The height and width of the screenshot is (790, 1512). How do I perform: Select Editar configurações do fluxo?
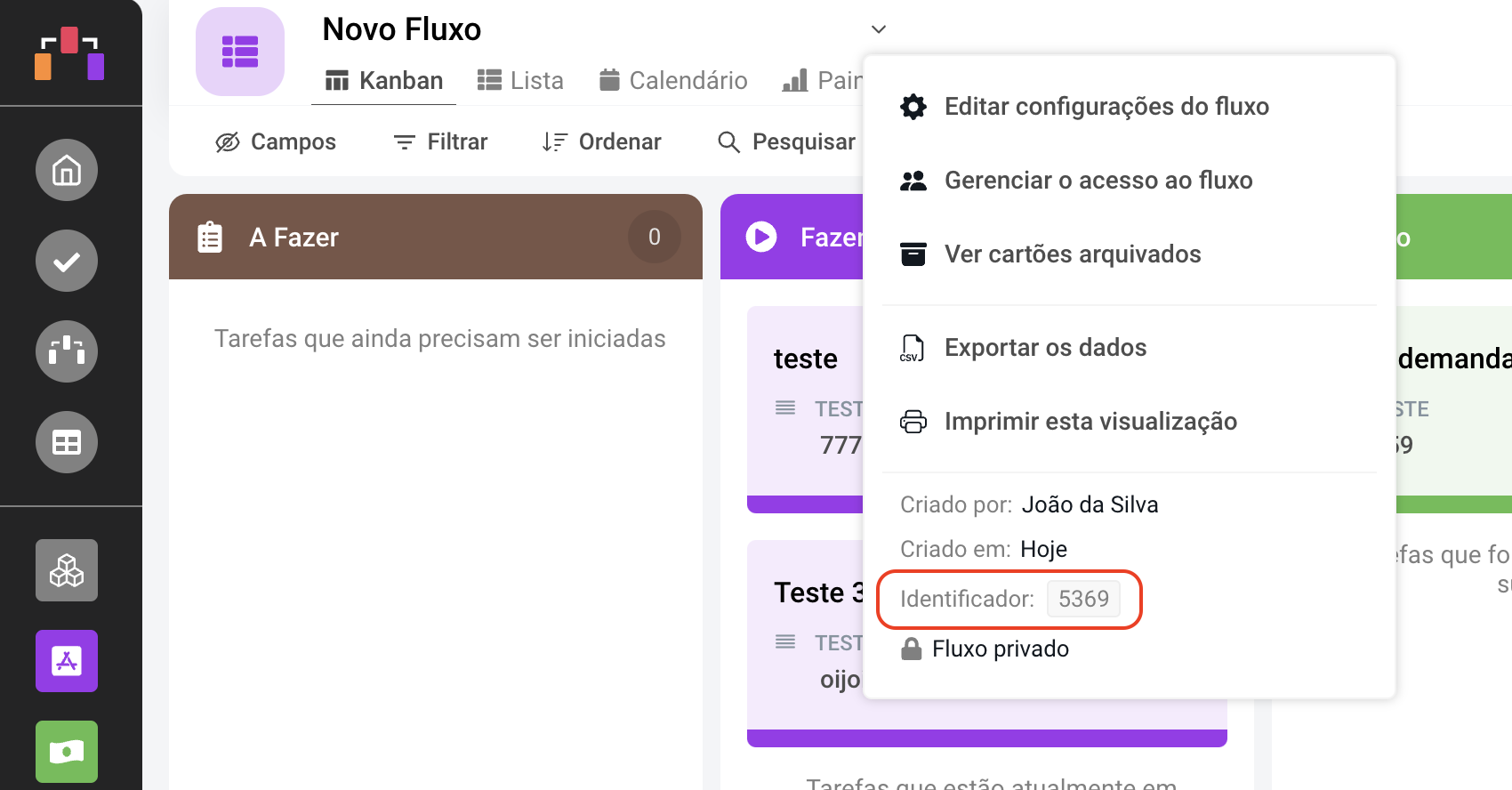pyautogui.click(x=1106, y=107)
